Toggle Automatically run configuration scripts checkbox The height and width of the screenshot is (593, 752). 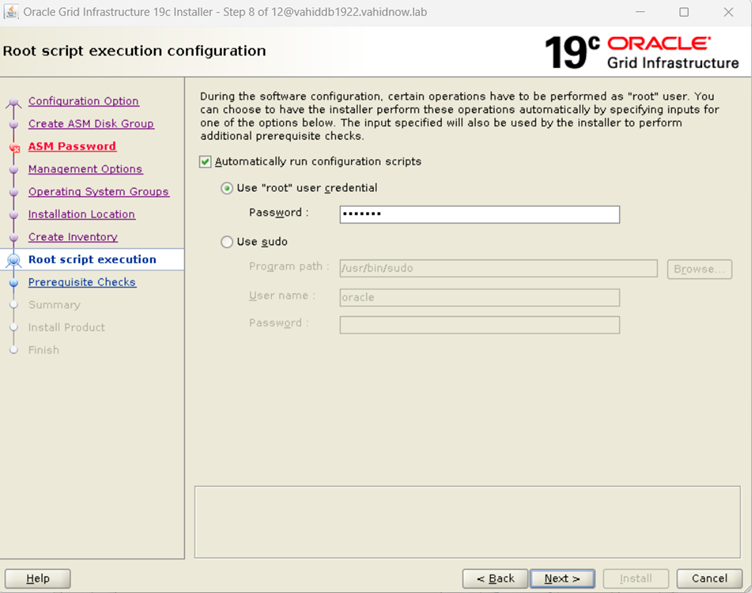[206, 162]
